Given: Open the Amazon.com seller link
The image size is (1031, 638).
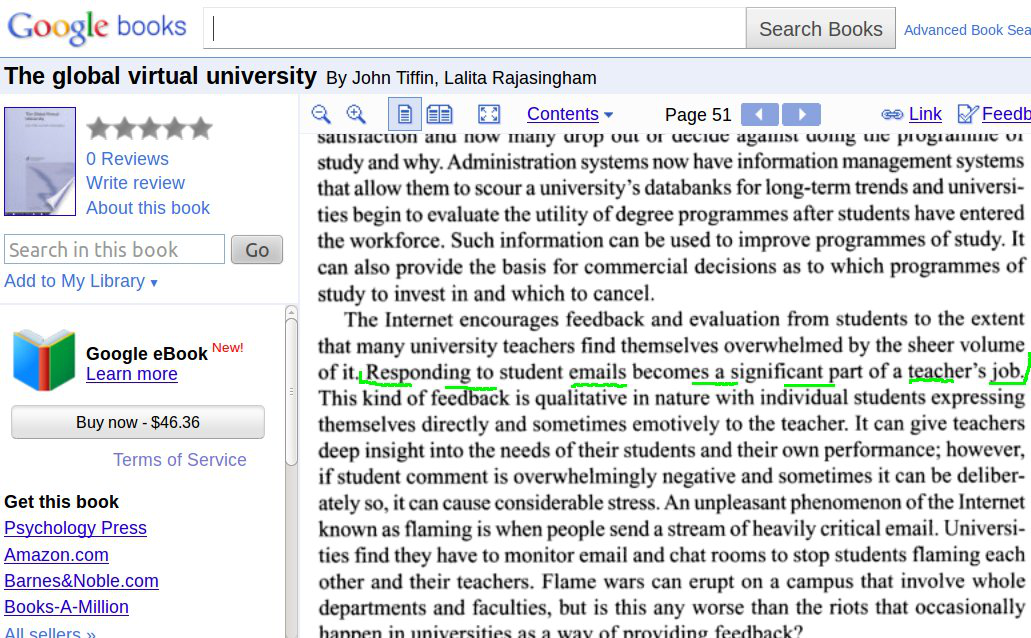Looking at the screenshot, I should click(x=56, y=555).
